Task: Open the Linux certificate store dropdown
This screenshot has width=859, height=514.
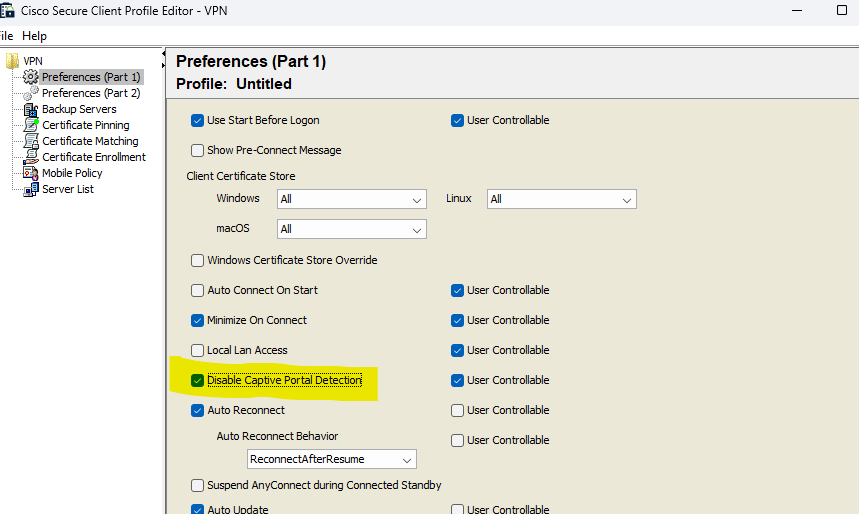Action: pyautogui.click(x=561, y=199)
